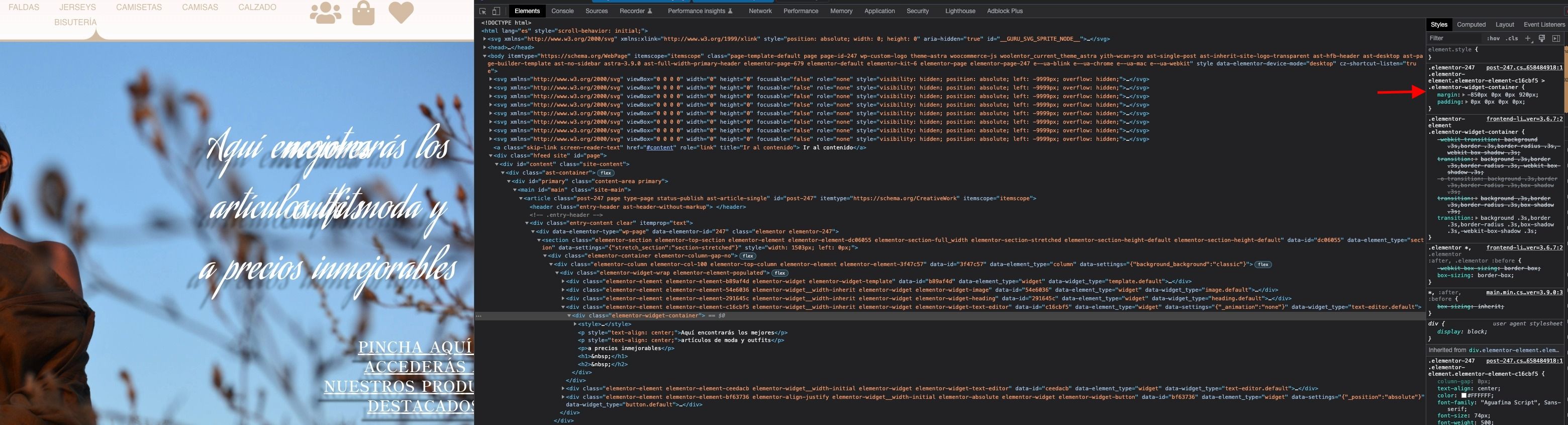Open the post-247.cs…658484918:1 stylesheet link
Image resolution: width=1568 pixels, height=425 pixels.
pos(1524,67)
